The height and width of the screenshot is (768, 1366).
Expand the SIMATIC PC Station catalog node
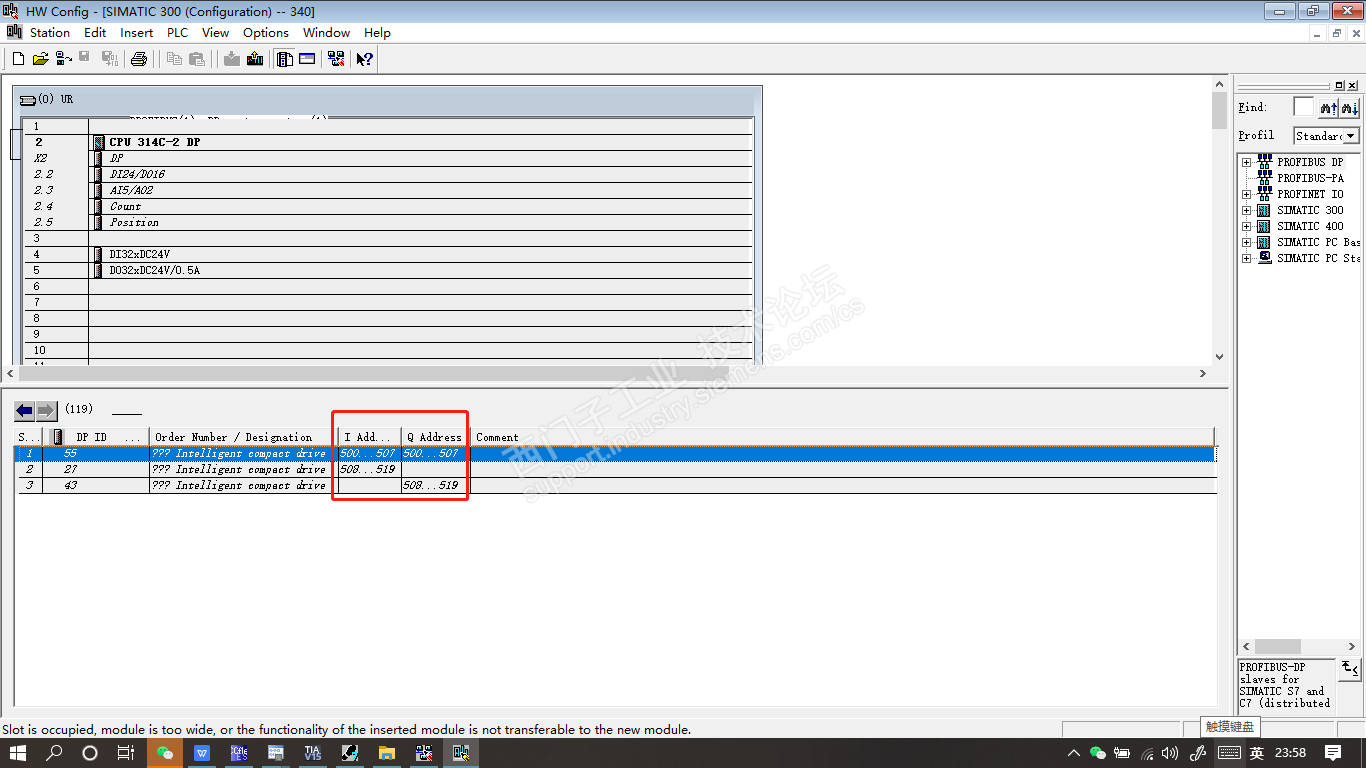tap(1247, 258)
